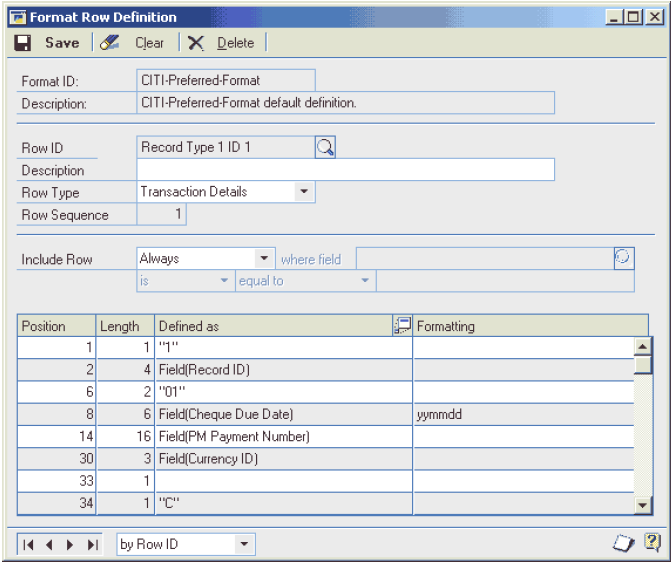This screenshot has height=563, width=671.
Task: Click the row Description text field
Action: [x=345, y=170]
